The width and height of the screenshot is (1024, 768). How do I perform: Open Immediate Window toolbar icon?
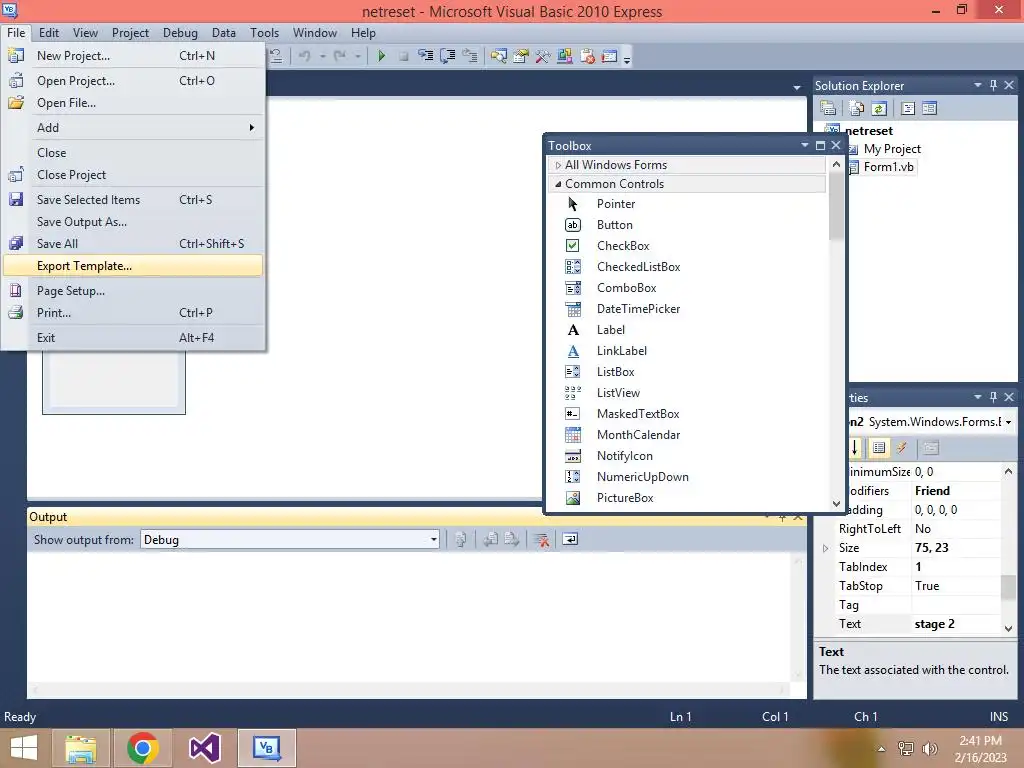pyautogui.click(x=609, y=56)
